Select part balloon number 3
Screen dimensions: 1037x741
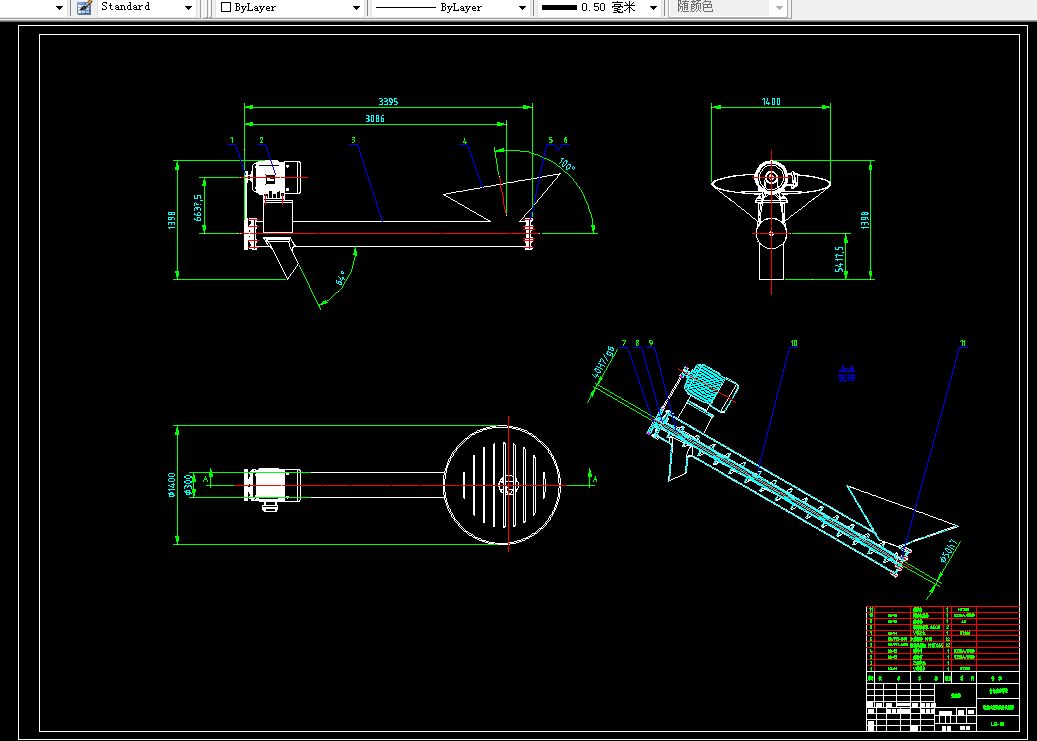pos(353,140)
